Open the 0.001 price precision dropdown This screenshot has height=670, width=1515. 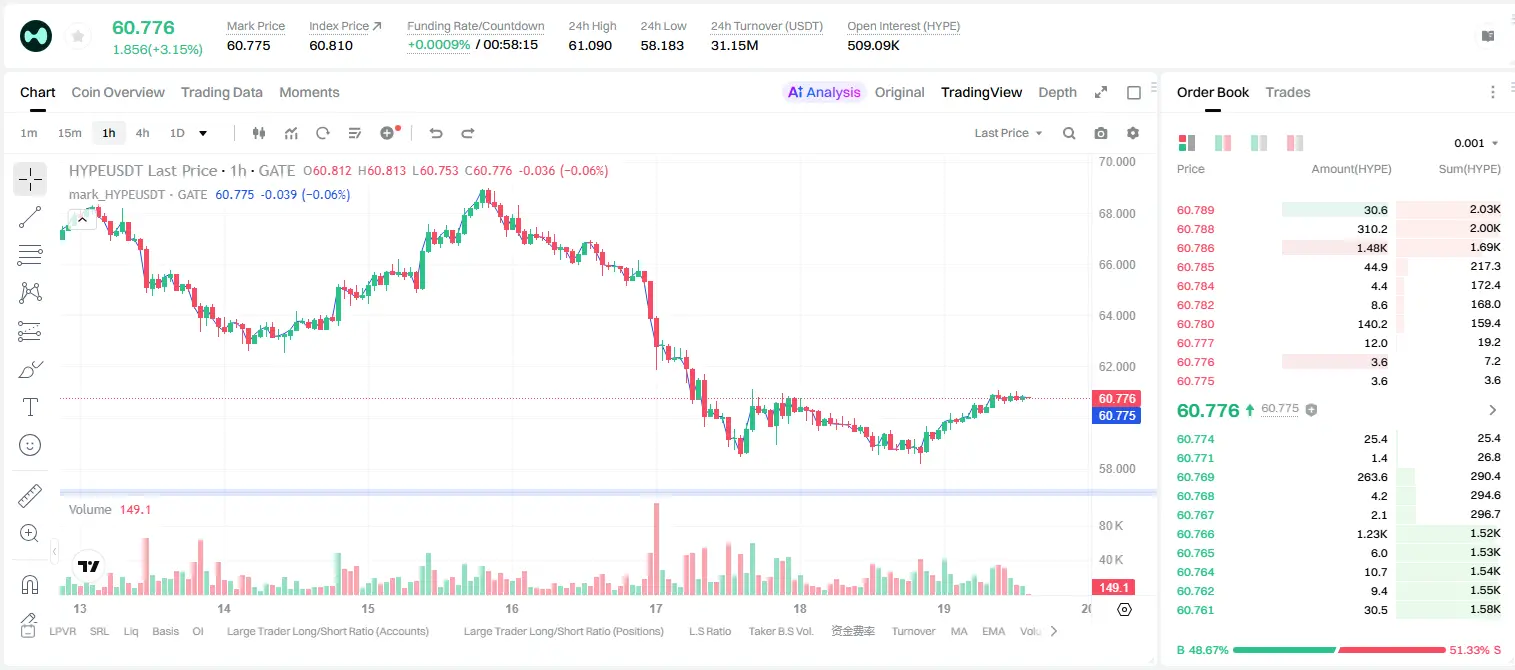point(1476,143)
